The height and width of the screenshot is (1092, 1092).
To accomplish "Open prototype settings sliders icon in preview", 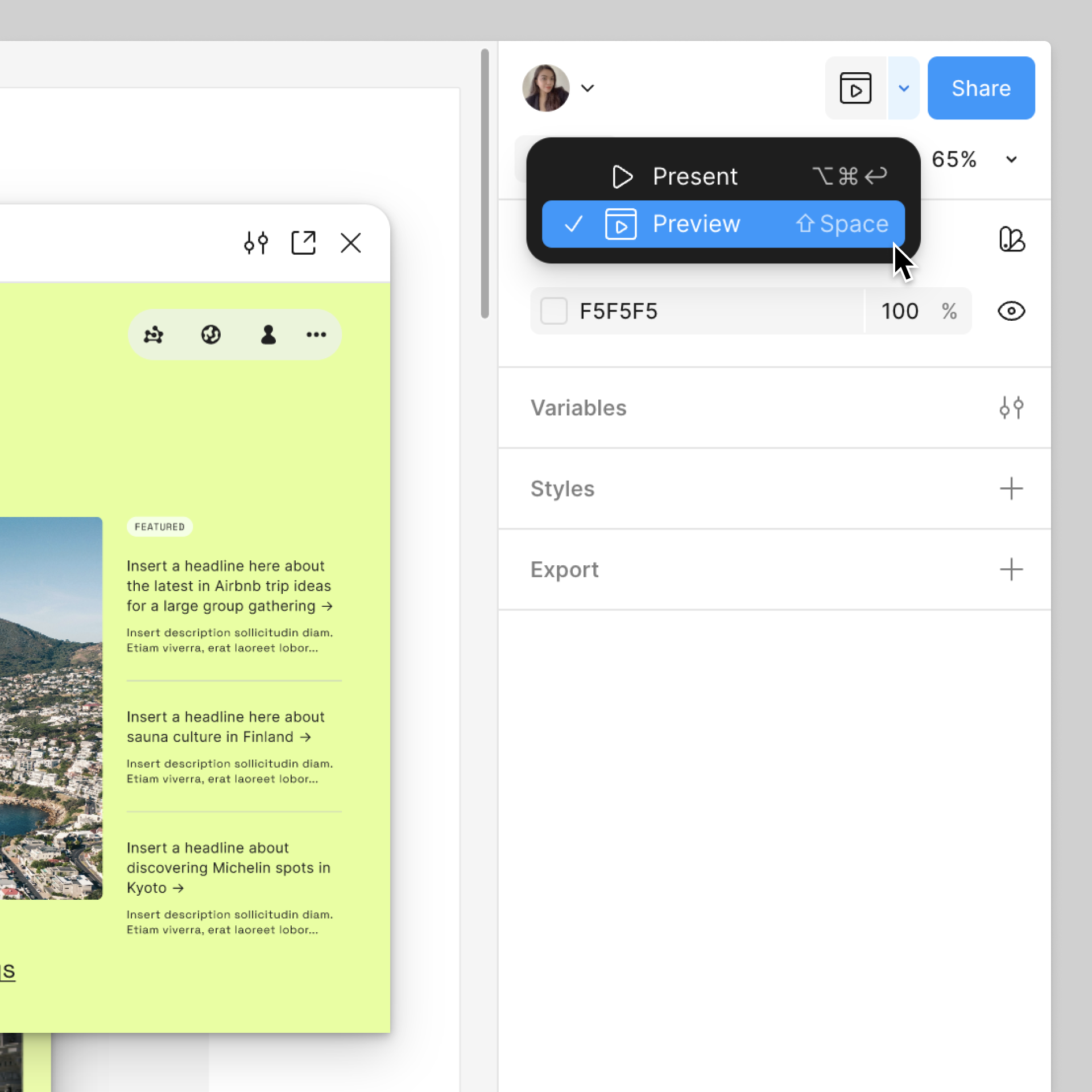I will pyautogui.click(x=255, y=243).
